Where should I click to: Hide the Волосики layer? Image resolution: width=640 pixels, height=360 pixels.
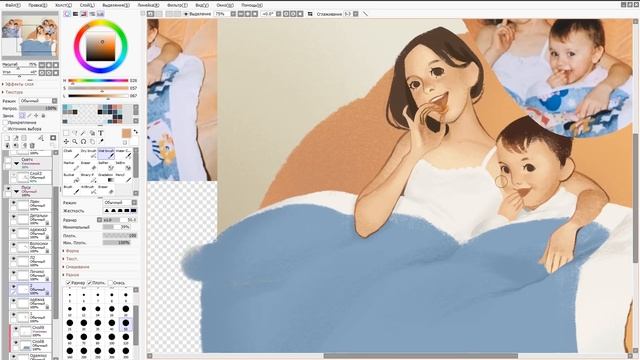coord(13,245)
